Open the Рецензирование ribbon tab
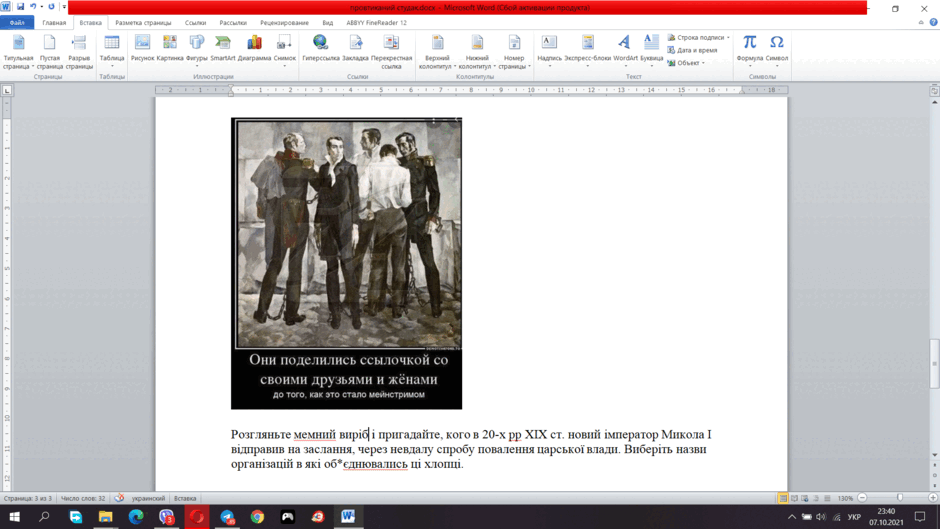The image size is (940, 529). pos(284,23)
